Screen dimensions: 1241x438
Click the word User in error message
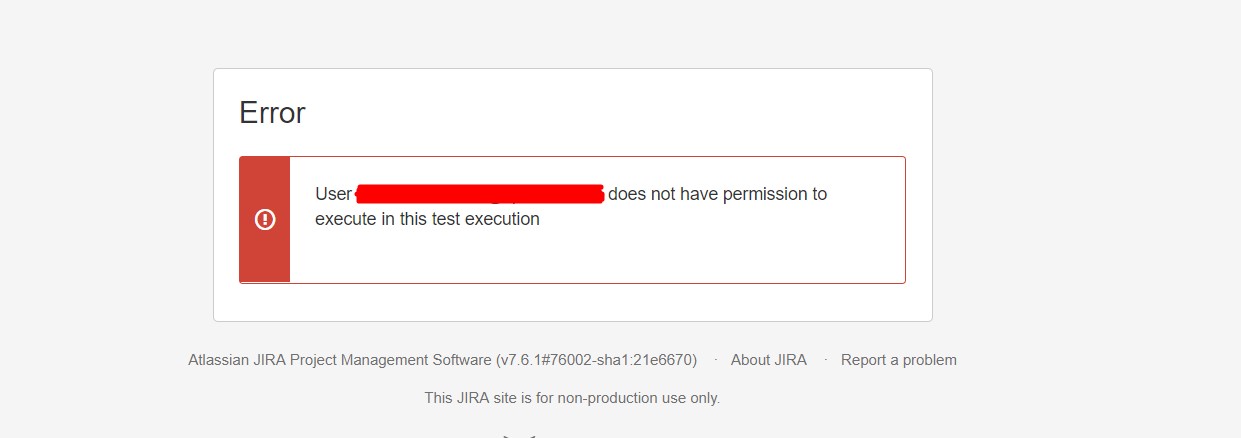333,194
